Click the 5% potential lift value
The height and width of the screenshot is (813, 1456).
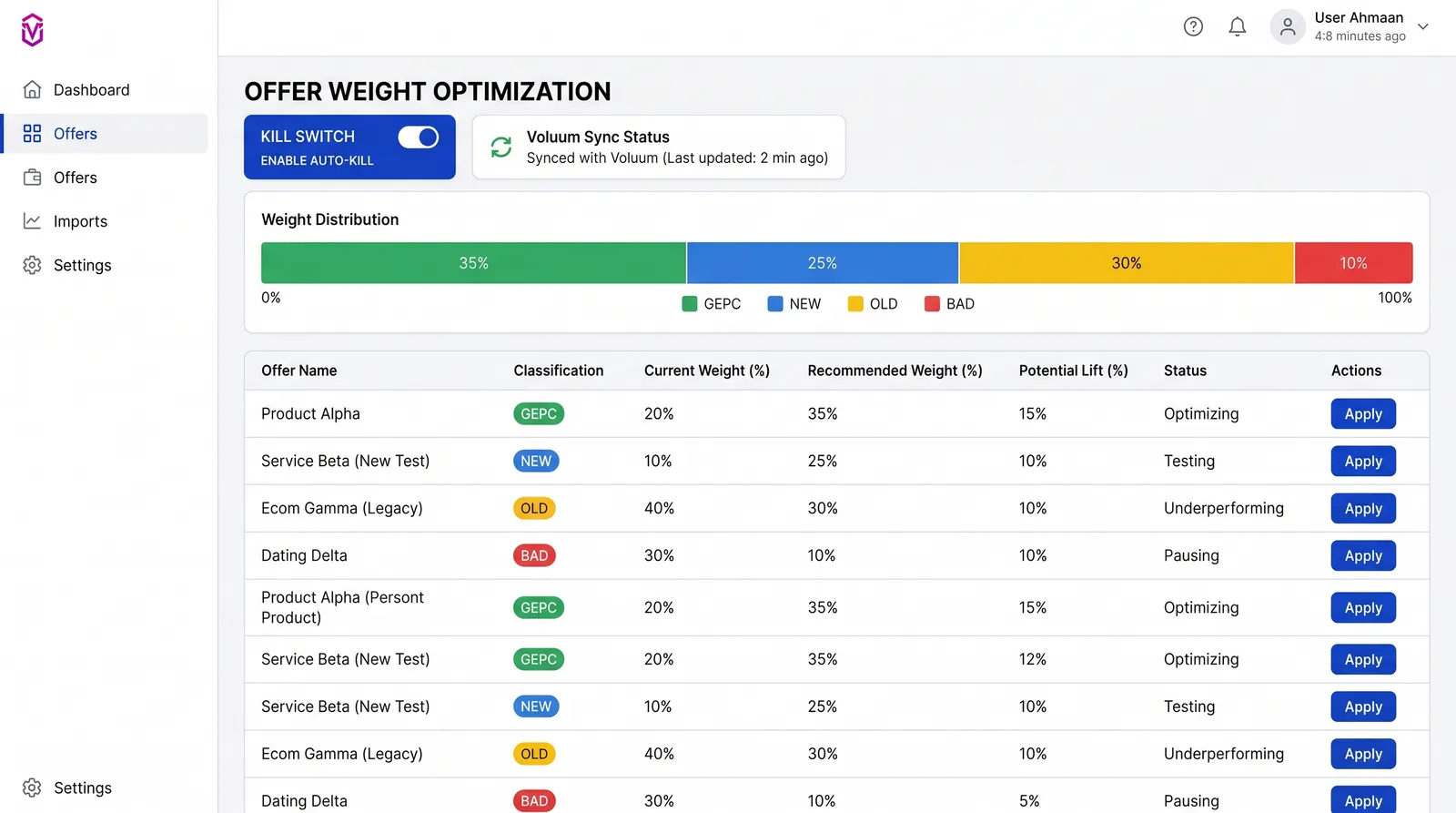click(1029, 801)
